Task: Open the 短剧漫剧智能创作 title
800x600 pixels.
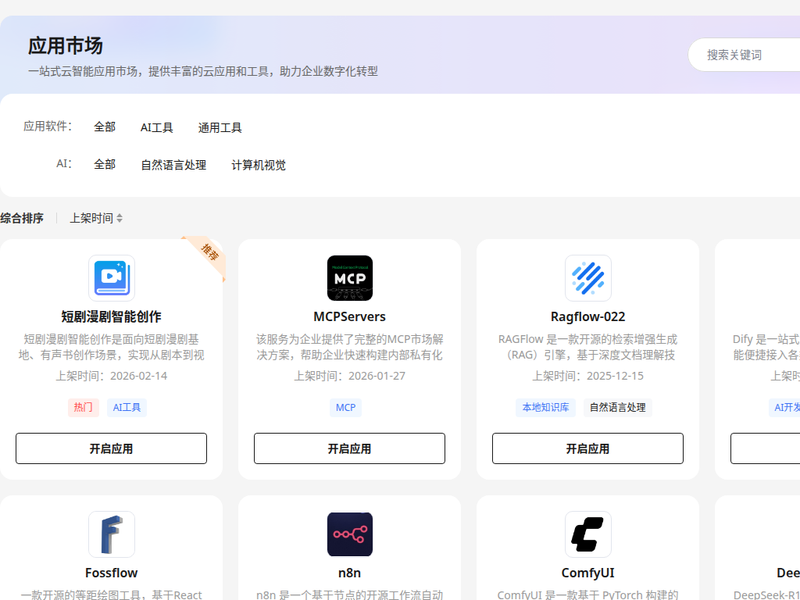Action: 111,316
